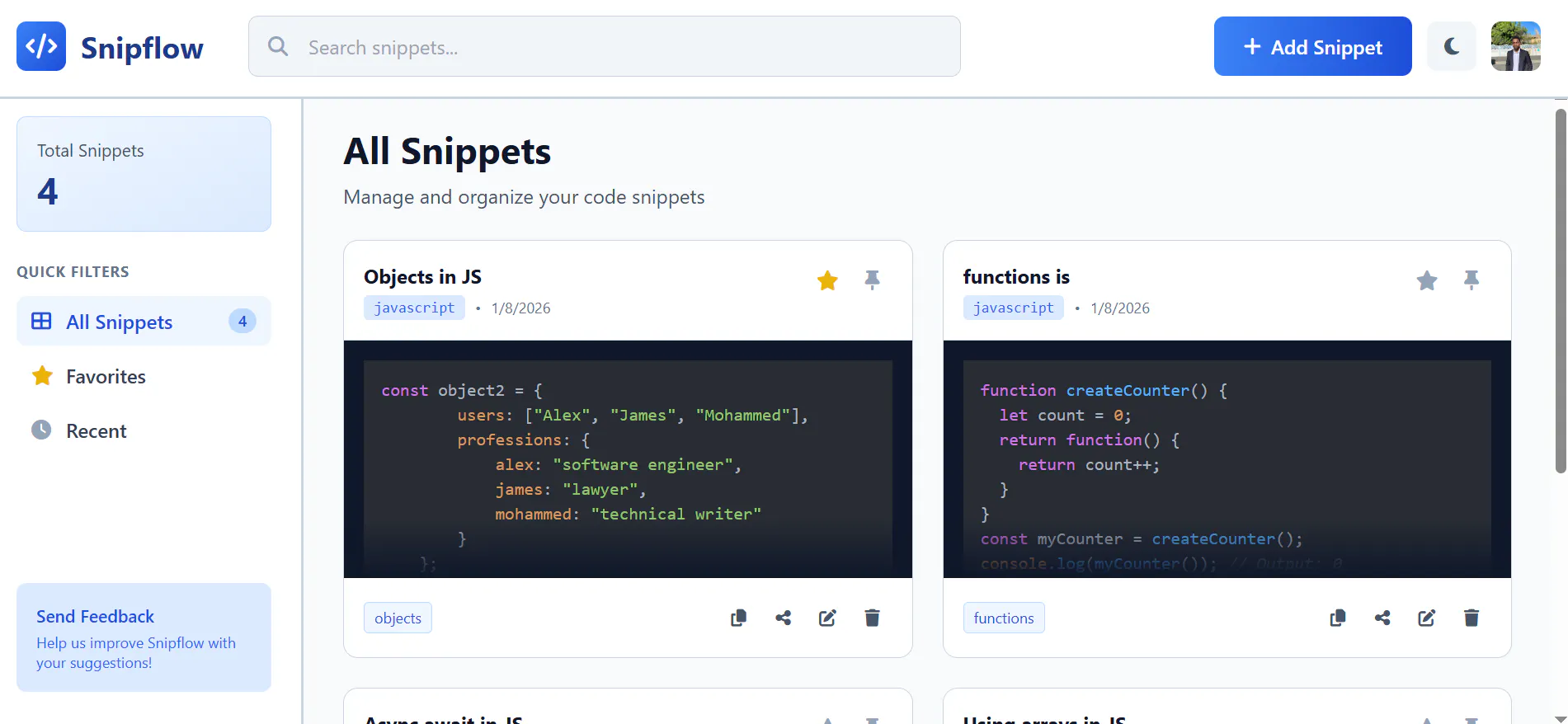Pin the Objects in JS snippet
The height and width of the screenshot is (724, 1568).
[x=872, y=280]
